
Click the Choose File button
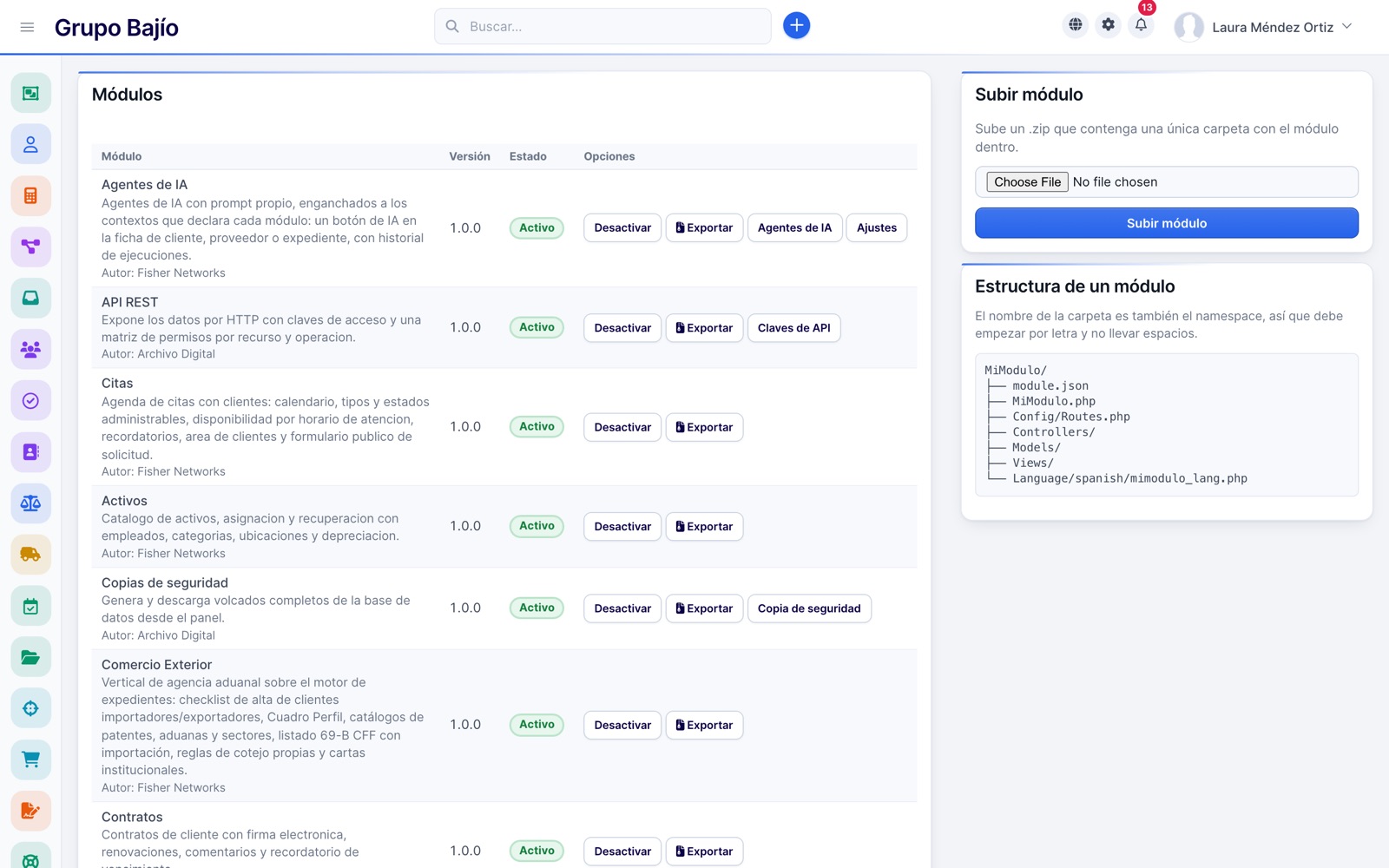pyautogui.click(x=1027, y=182)
